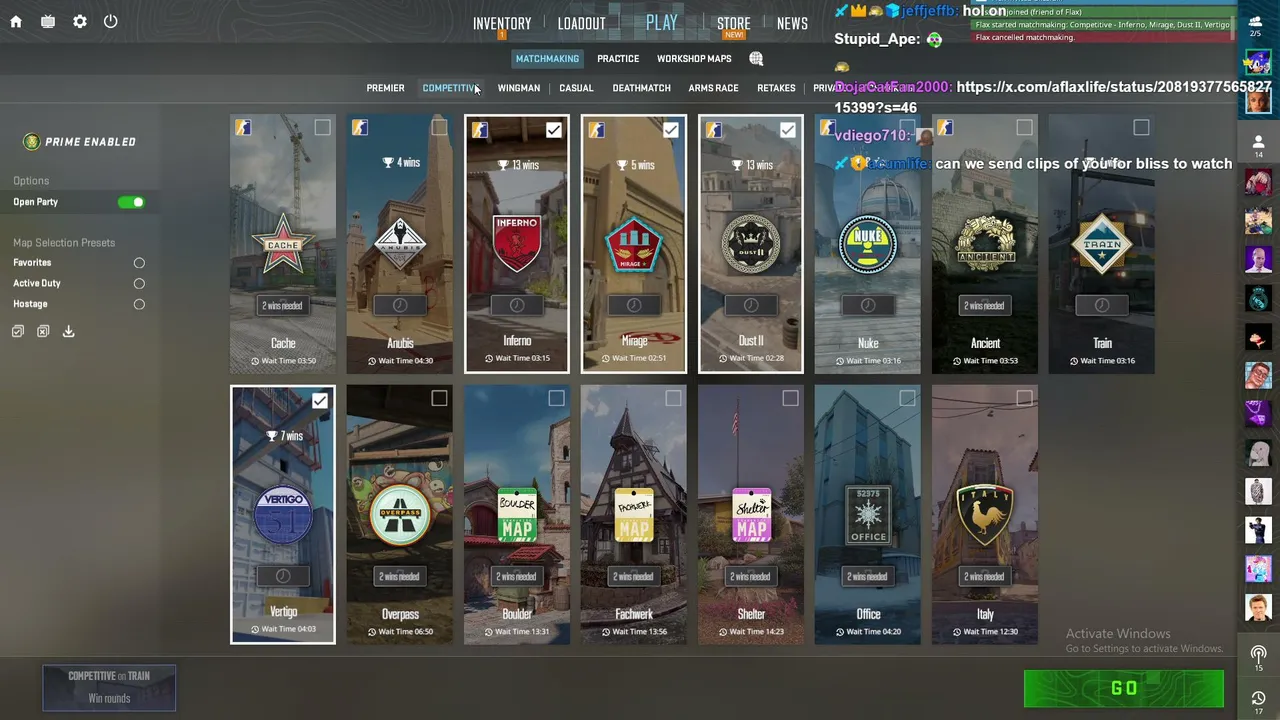This screenshot has width=1280, height=720.
Task: Check the Italy map checkbox
Action: click(1024, 399)
